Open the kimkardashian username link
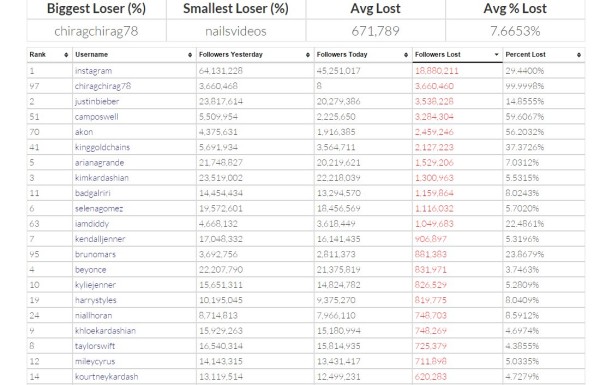600x385 pixels. 101,178
